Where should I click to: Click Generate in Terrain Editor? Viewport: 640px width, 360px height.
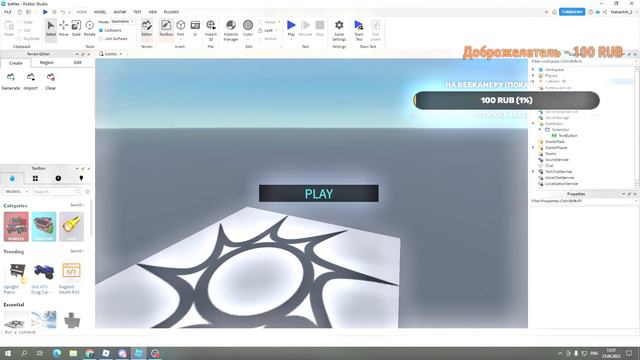point(11,81)
